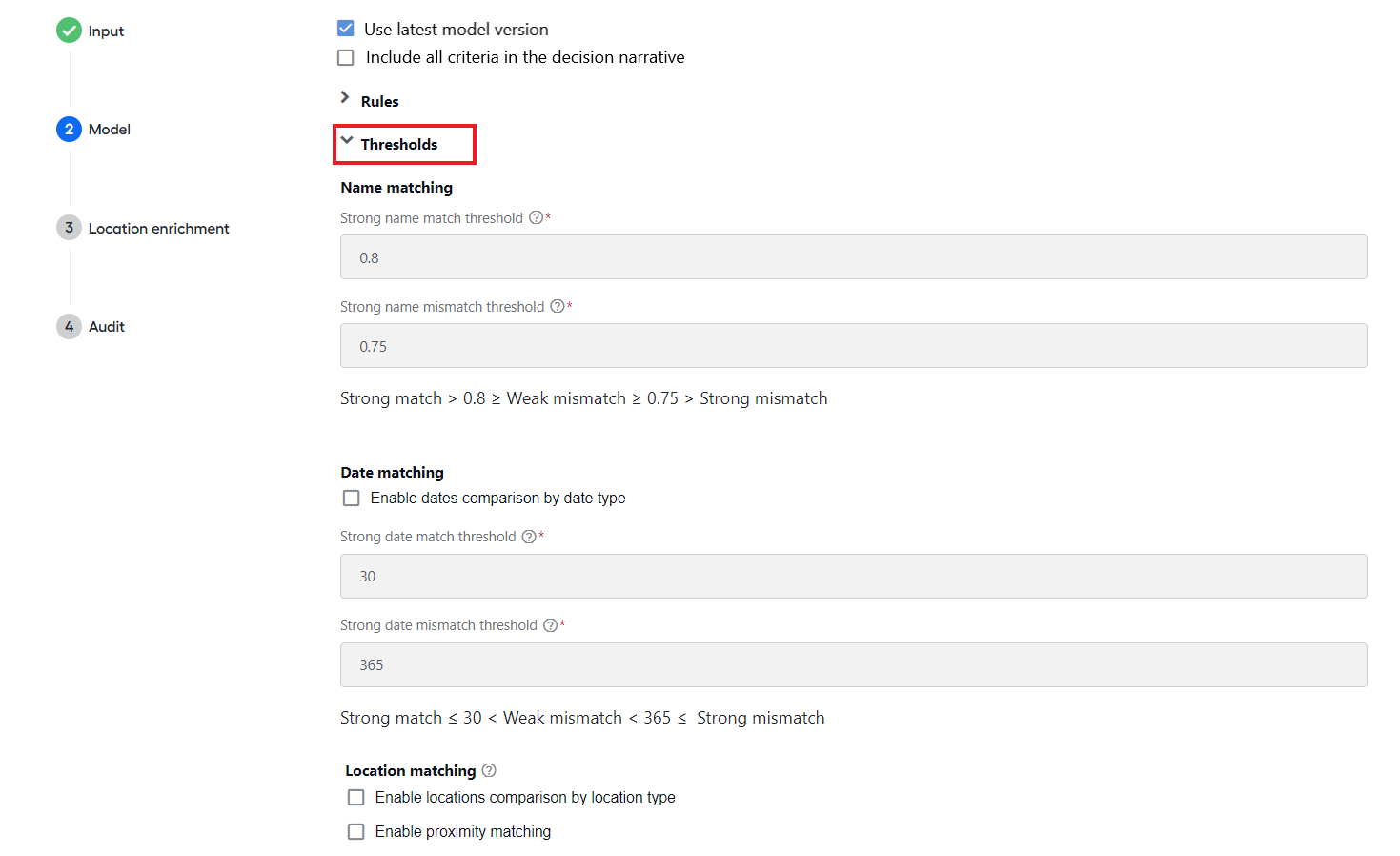The image size is (1400, 856).
Task: Enable locations comparison by location type
Action: pyautogui.click(x=356, y=798)
